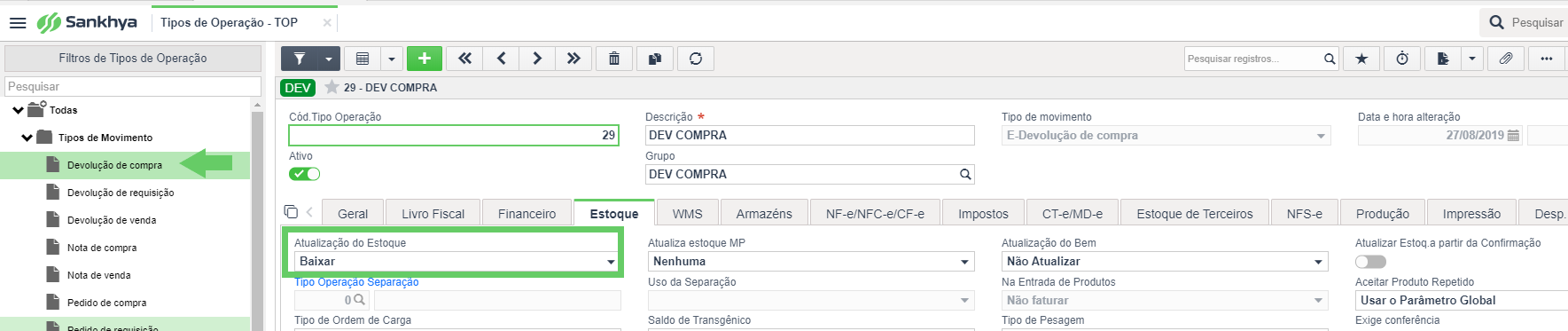
Task: Click the export document icon
Action: click(x=1443, y=59)
